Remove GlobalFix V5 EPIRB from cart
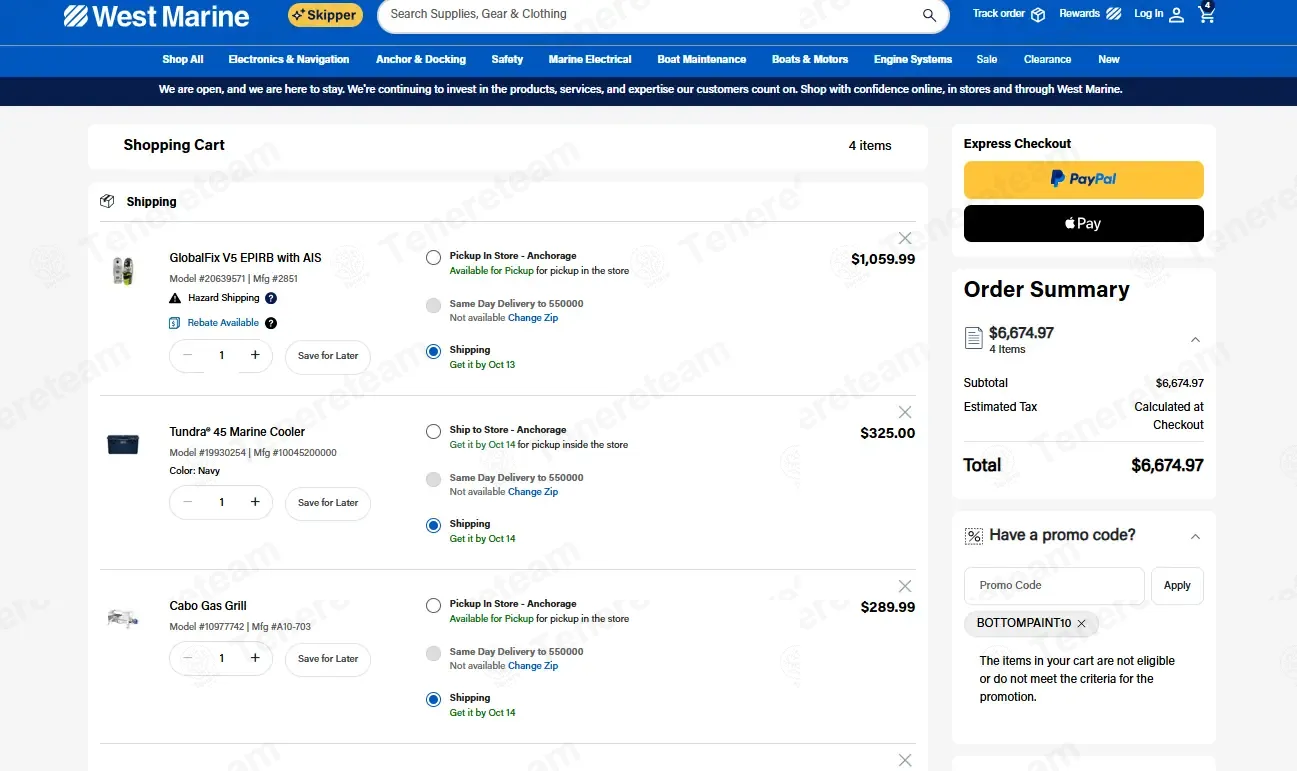1297x771 pixels. coord(905,238)
